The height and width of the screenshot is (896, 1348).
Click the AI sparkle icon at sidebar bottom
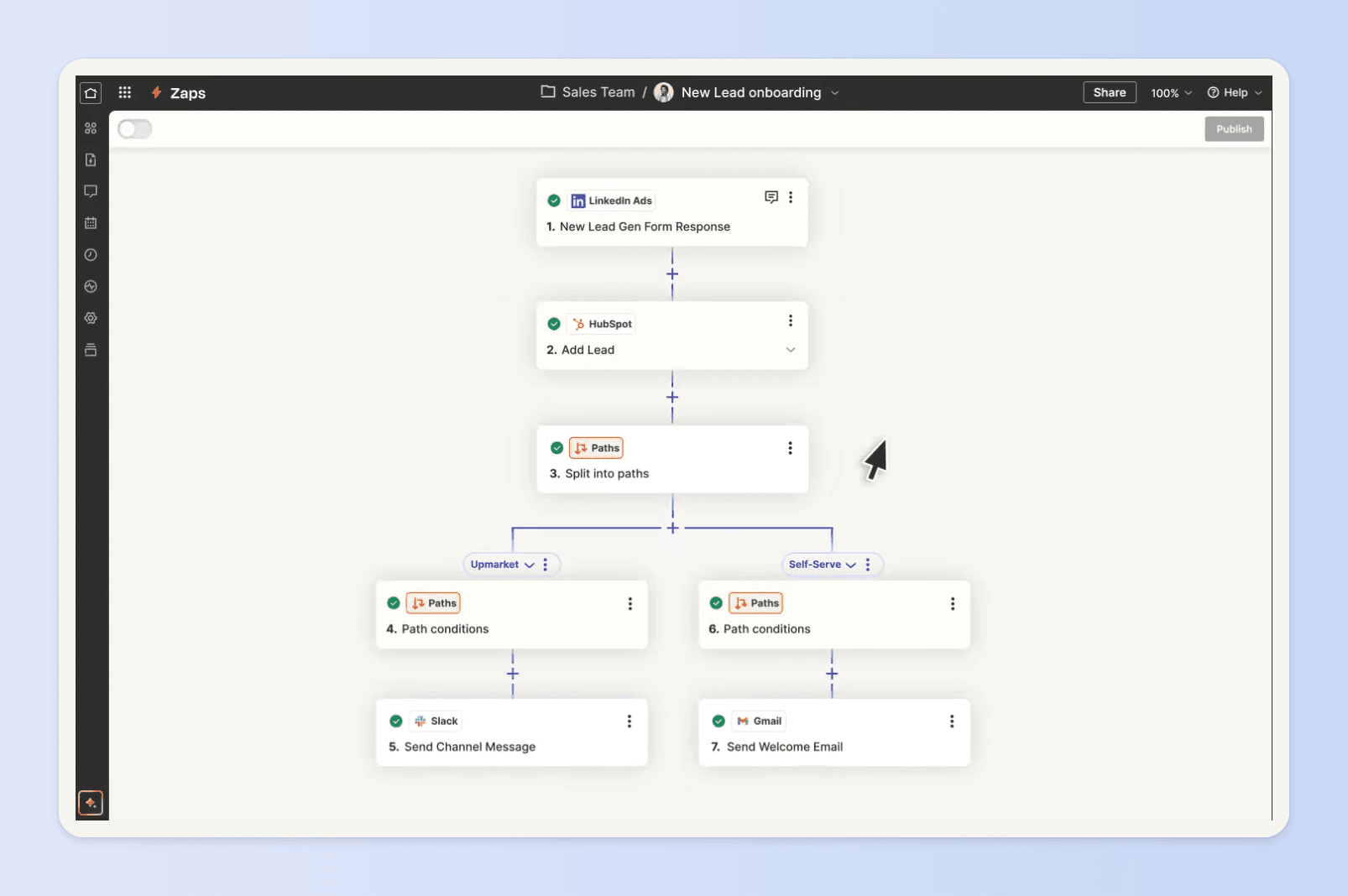91,803
